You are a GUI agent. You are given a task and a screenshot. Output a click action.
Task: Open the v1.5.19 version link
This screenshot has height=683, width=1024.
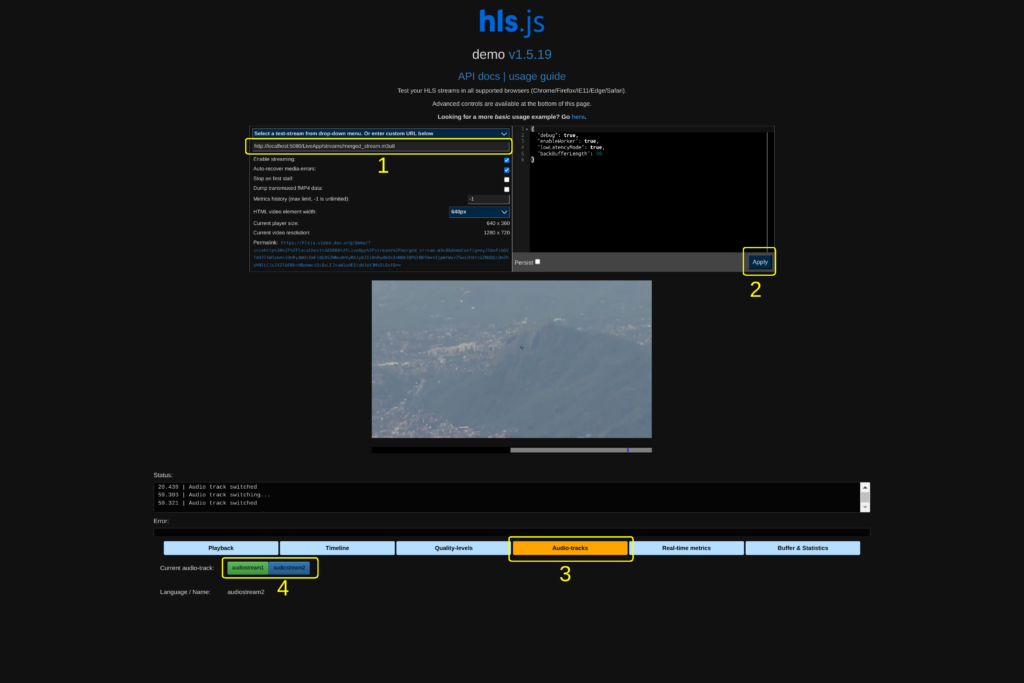530,55
